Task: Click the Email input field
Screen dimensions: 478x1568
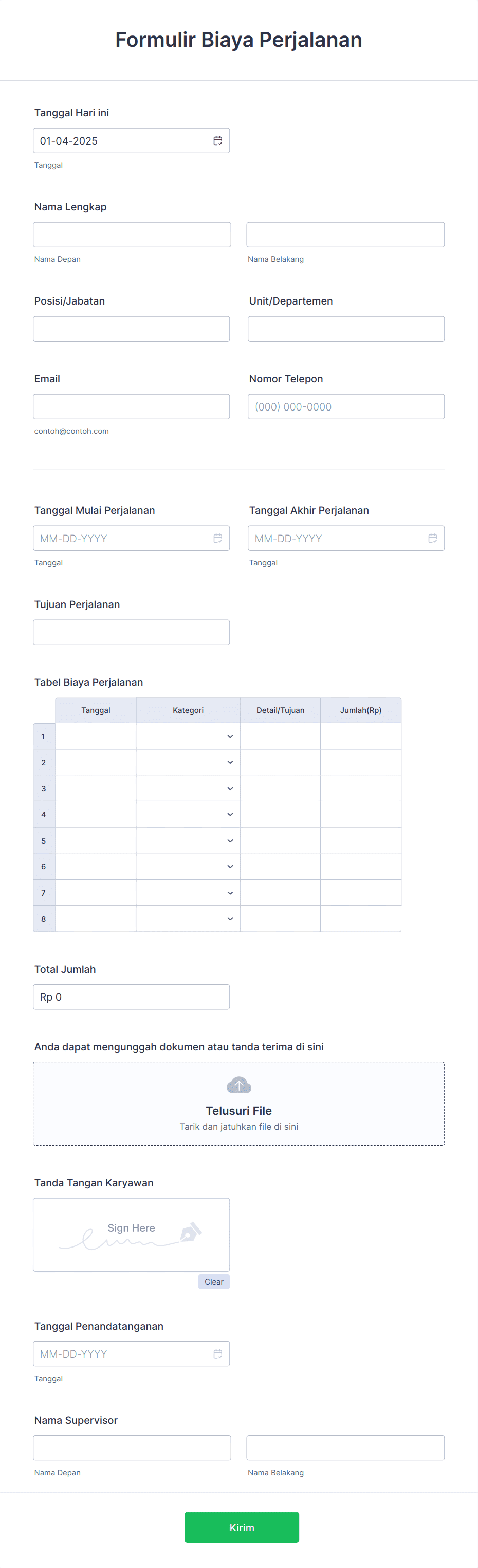Action: click(132, 406)
